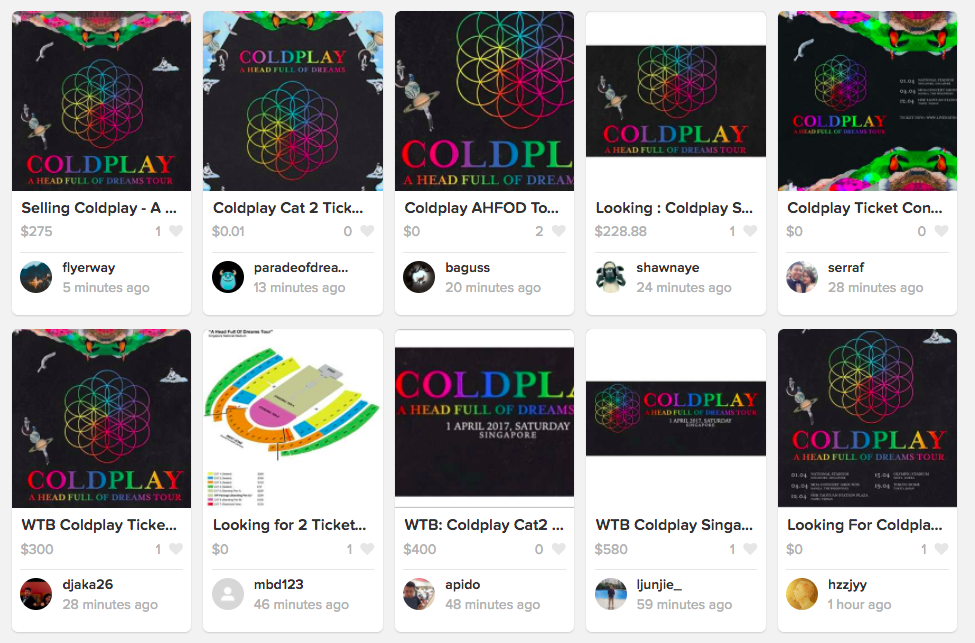Visit username link ljunjie_

[659, 585]
